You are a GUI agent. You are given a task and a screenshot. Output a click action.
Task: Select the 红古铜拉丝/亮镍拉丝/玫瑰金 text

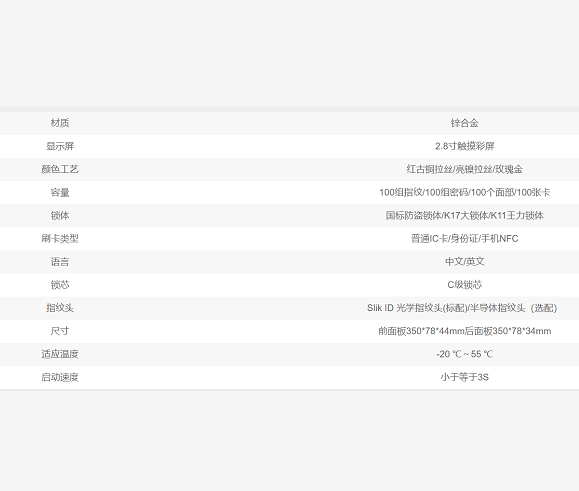[465, 169]
